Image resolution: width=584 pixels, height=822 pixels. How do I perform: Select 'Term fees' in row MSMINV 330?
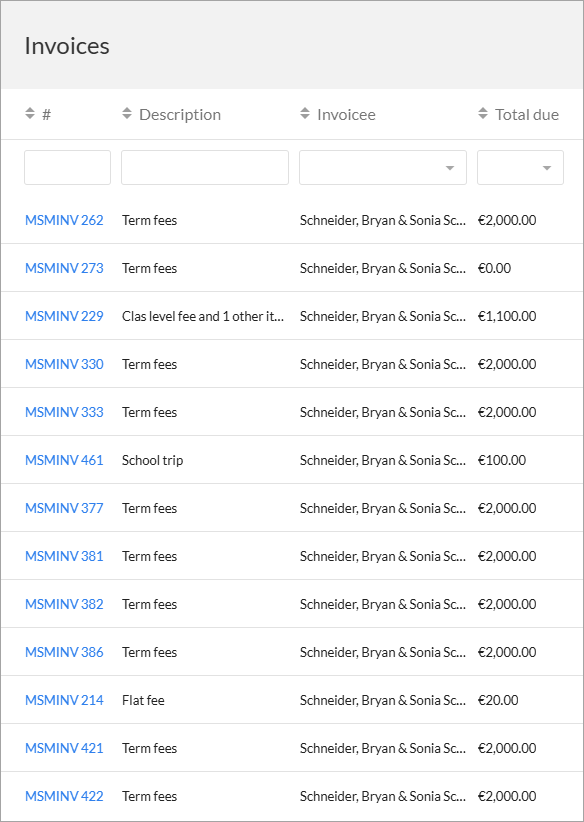coord(149,364)
